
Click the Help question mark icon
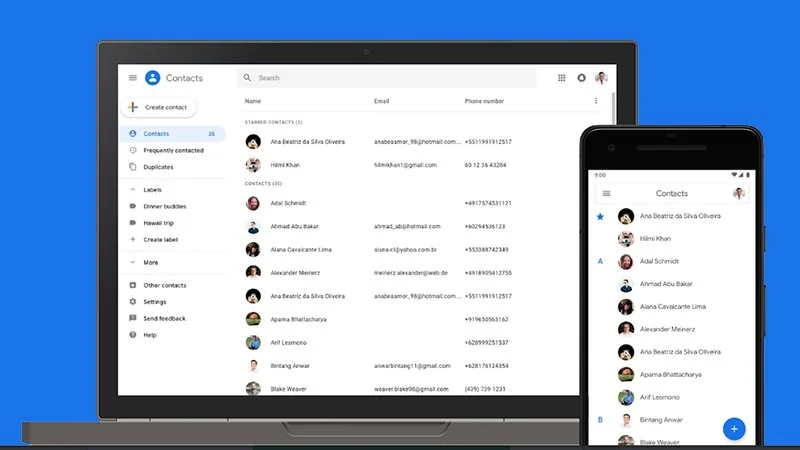click(x=133, y=335)
